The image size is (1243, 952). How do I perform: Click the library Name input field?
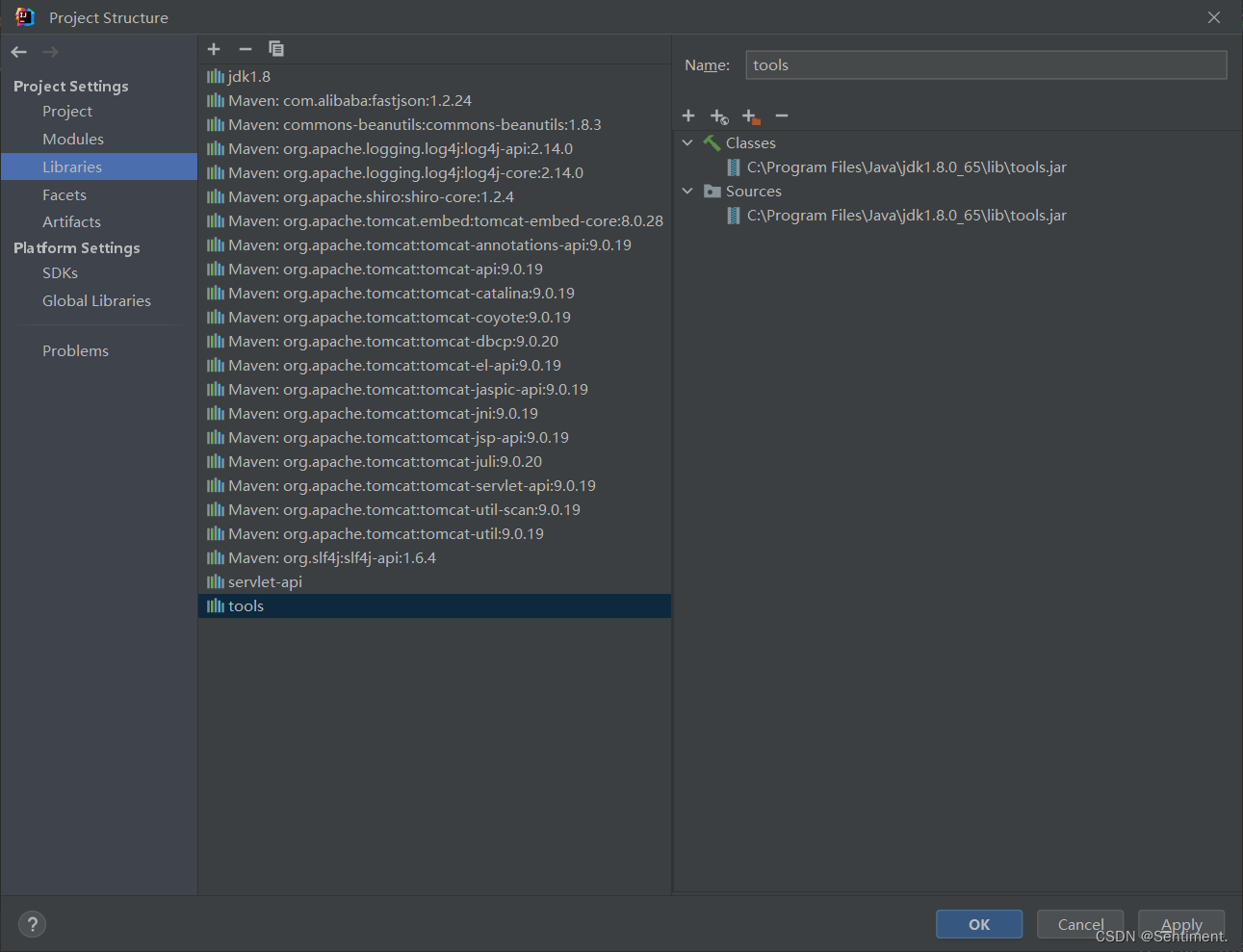[x=986, y=64]
